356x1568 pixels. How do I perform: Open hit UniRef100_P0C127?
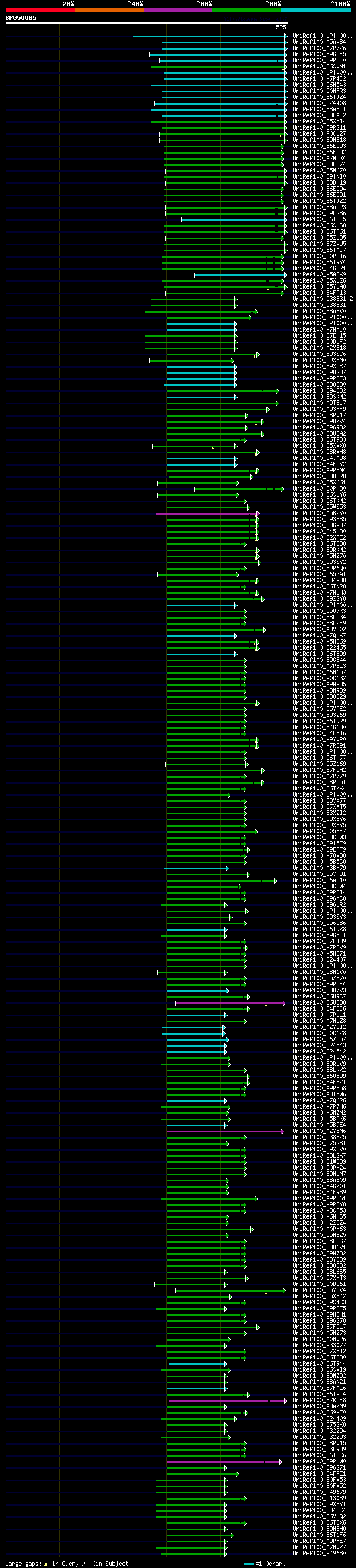pyautogui.click(x=319, y=134)
